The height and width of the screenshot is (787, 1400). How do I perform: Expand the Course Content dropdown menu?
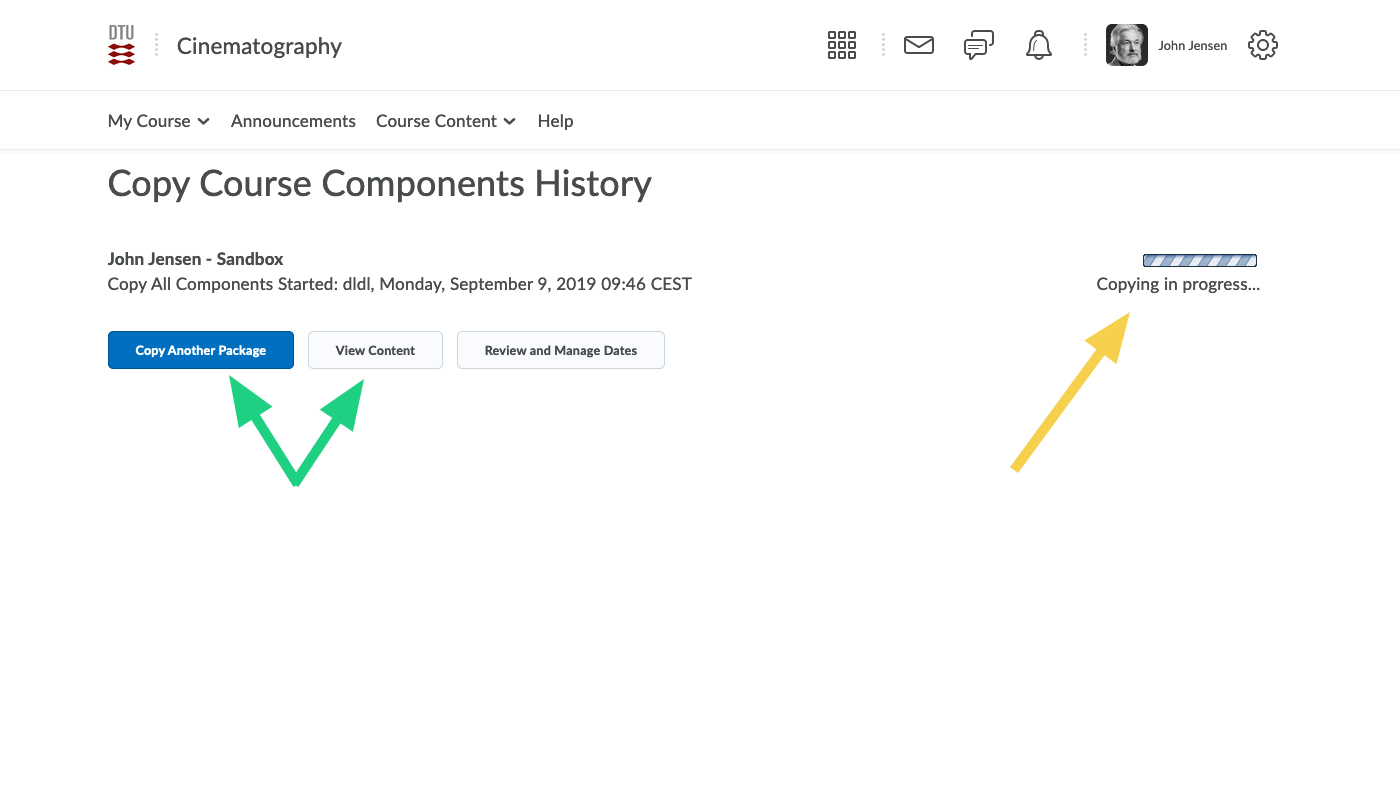point(446,121)
